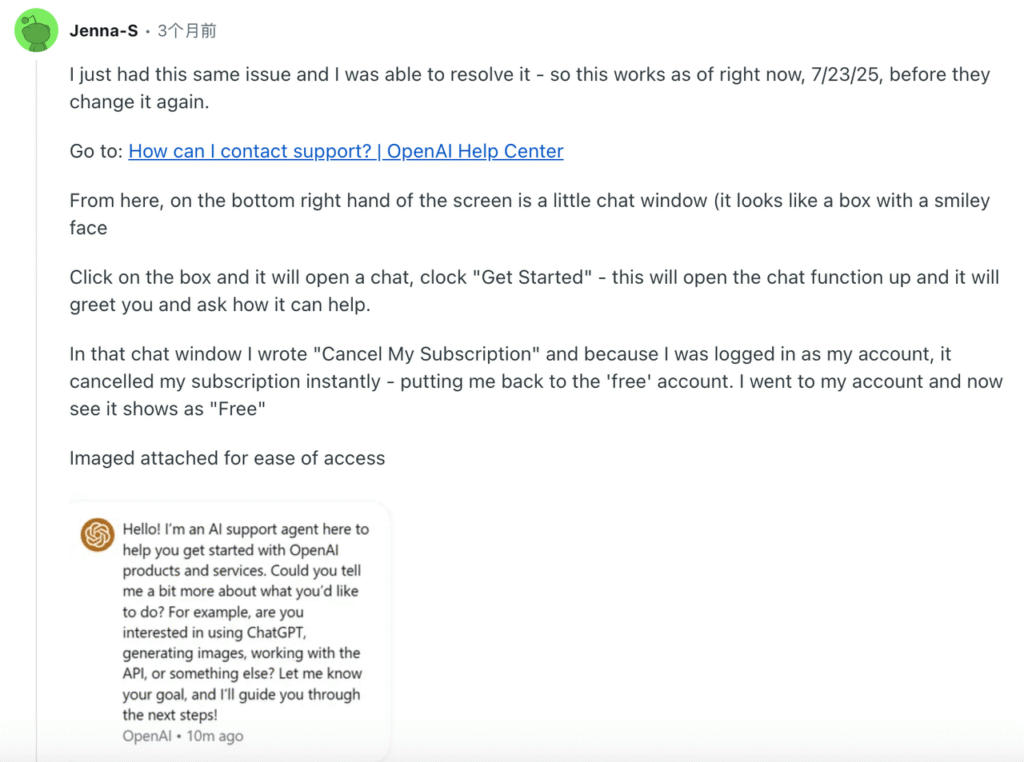Click "greet you and ask how it can help"
Image resolution: width=1024 pixels, height=762 pixels.
point(220,304)
